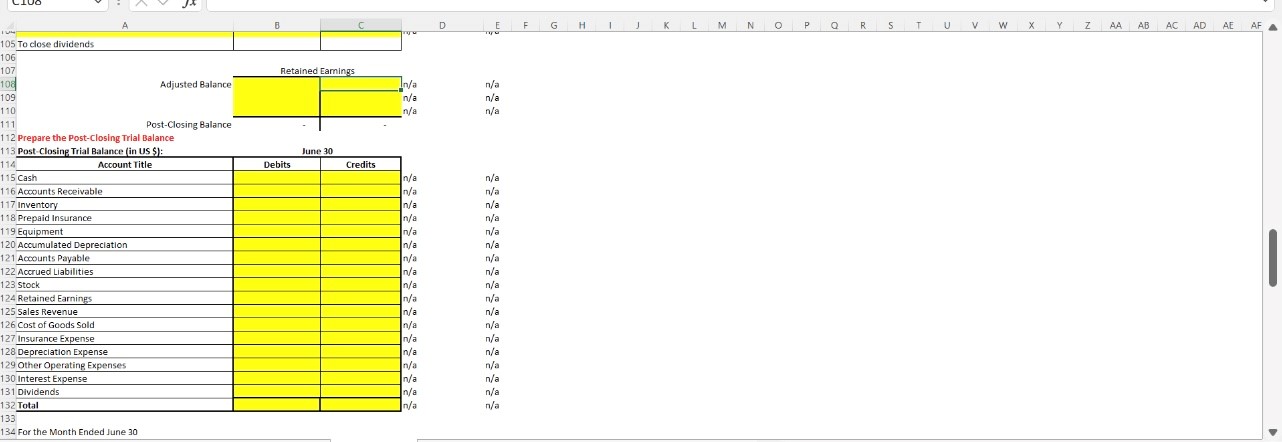Select the 'Depreciation Expense' account cell
Image resolution: width=1282 pixels, height=442 pixels.
coord(125,352)
